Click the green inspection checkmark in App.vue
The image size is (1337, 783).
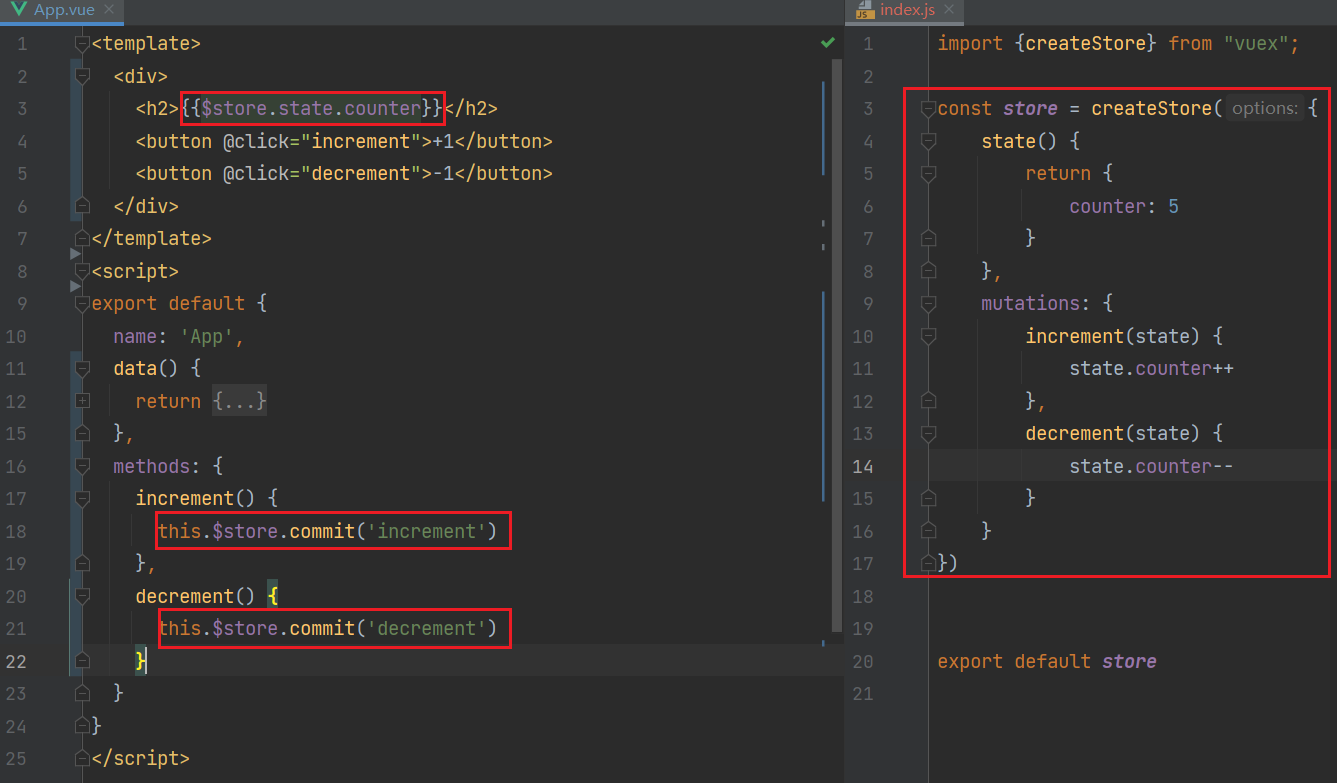(x=828, y=42)
